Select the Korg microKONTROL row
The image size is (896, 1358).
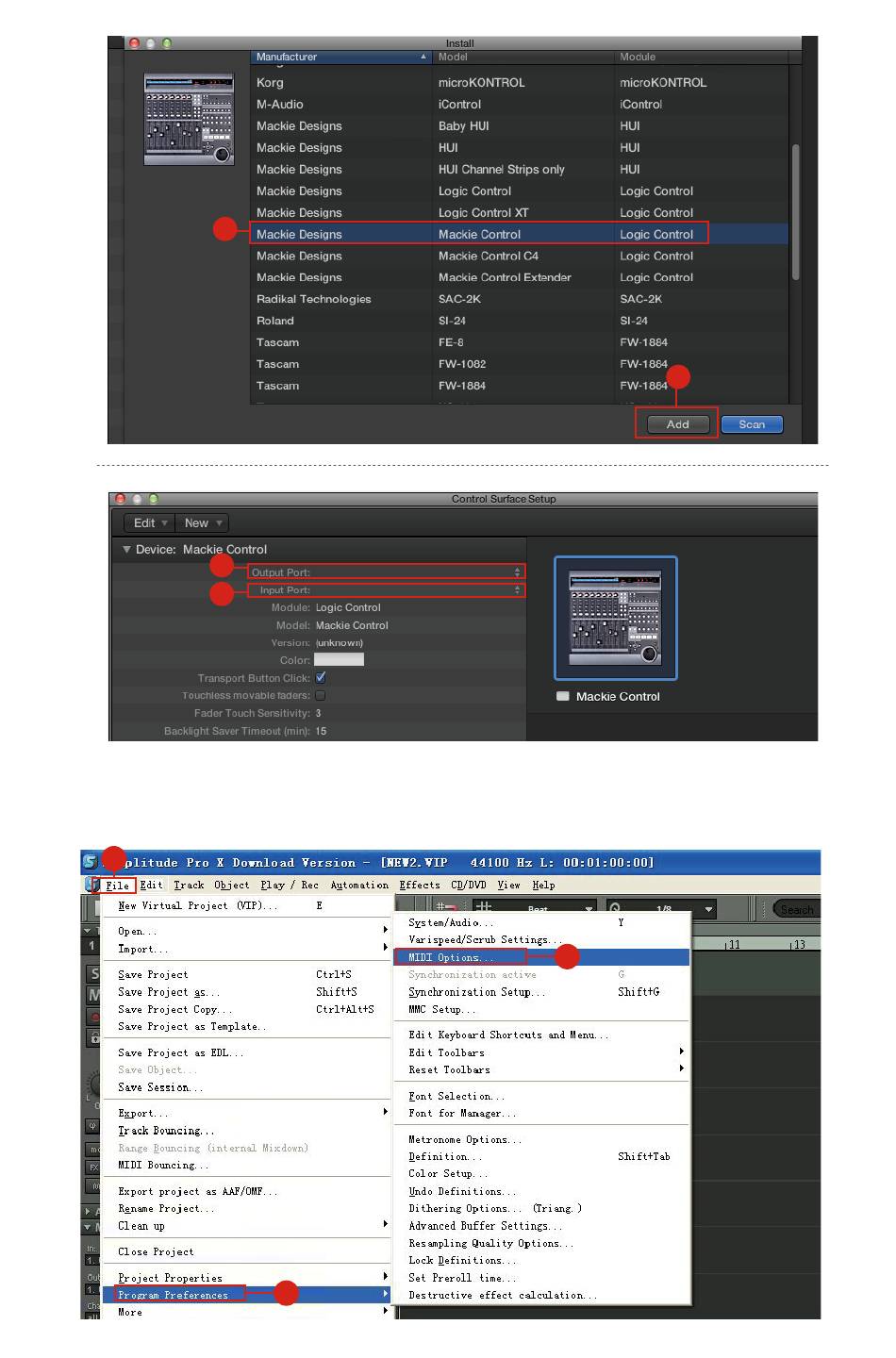pos(519,82)
